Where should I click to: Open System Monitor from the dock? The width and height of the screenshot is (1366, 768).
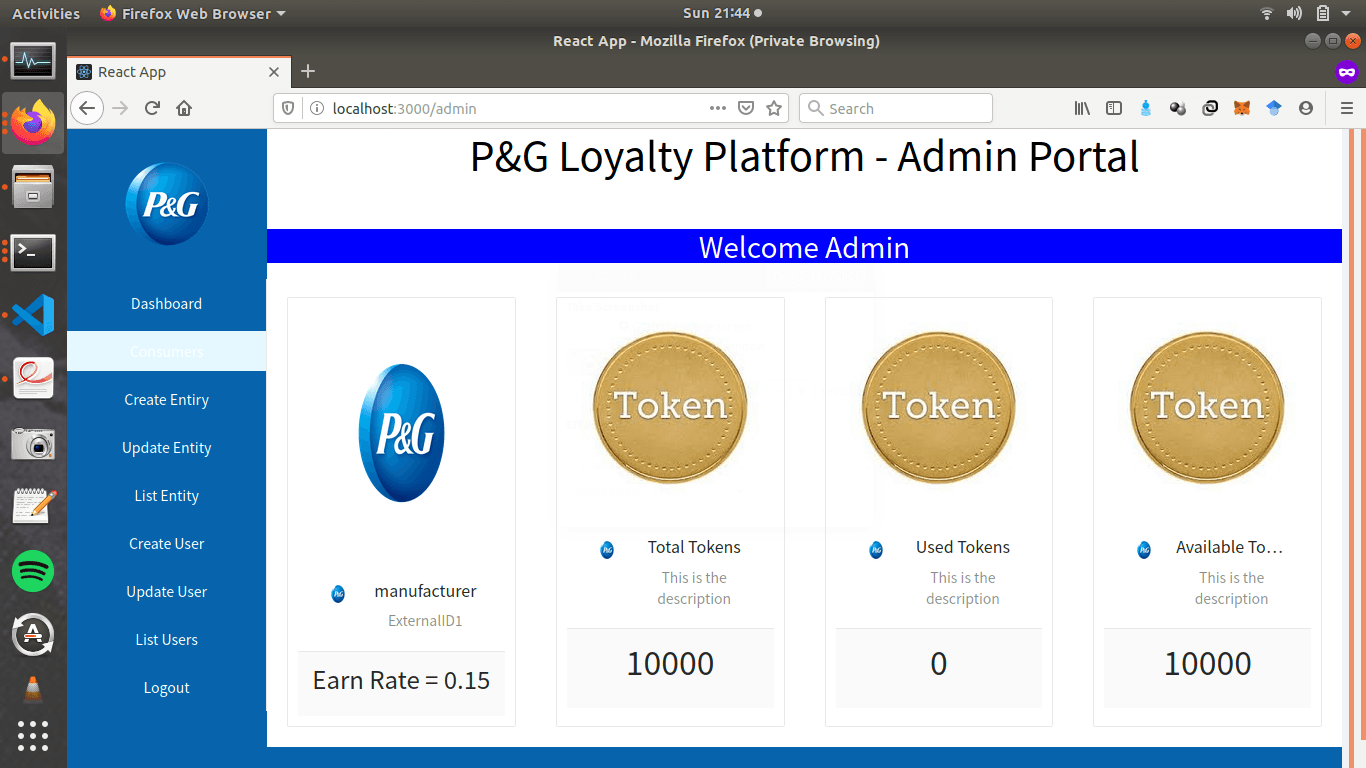pos(33,61)
